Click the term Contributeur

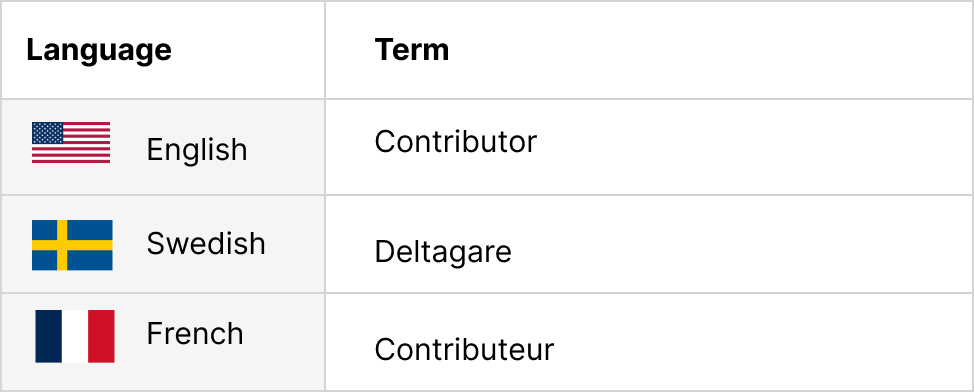click(x=464, y=349)
